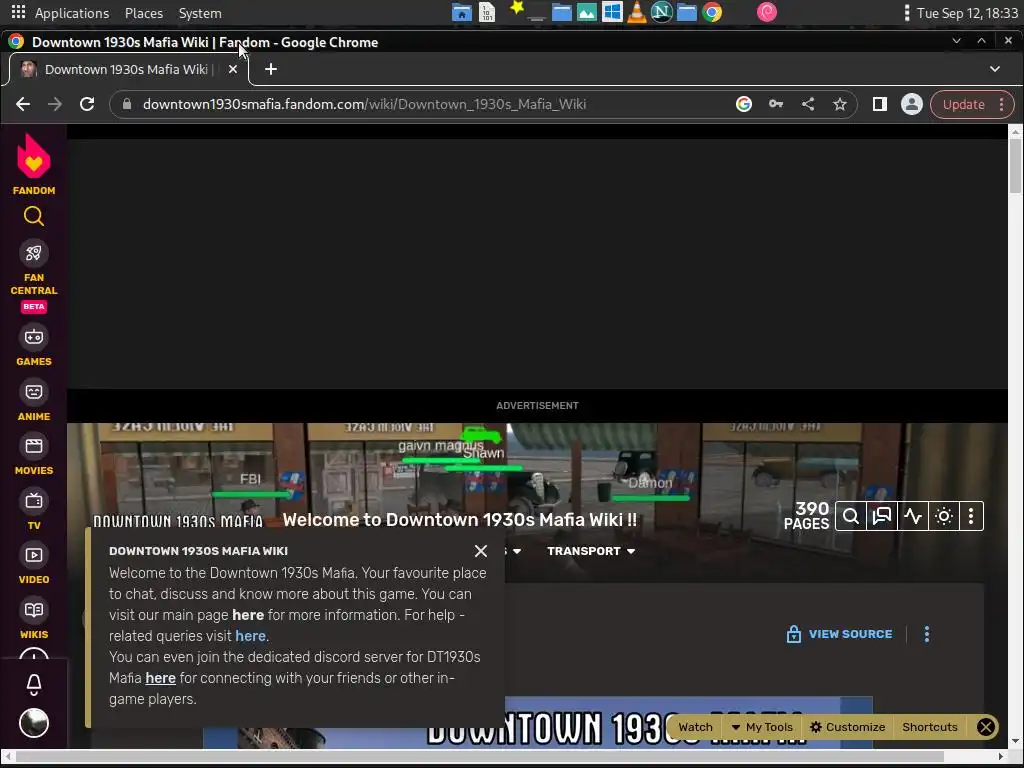Open Fan Central beta section
Screen dimensions: 1024x768
[x=33, y=274]
